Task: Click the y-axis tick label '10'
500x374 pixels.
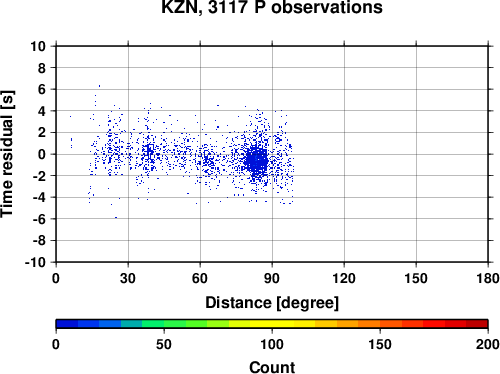Action: coord(38,46)
